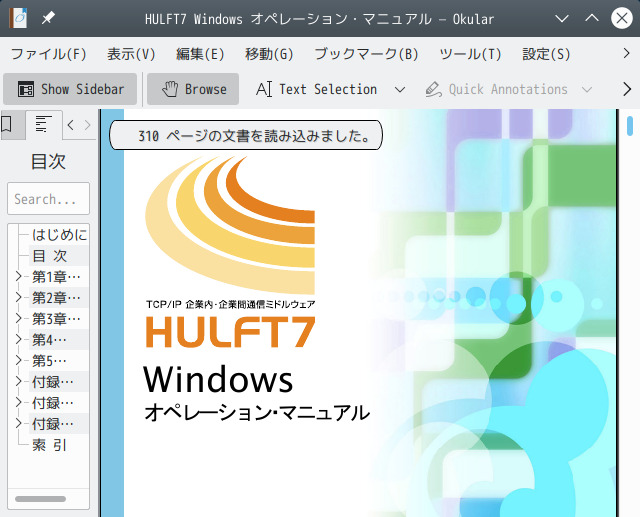Switch to the bookmarks sidebar tab

pyautogui.click(x=8, y=124)
